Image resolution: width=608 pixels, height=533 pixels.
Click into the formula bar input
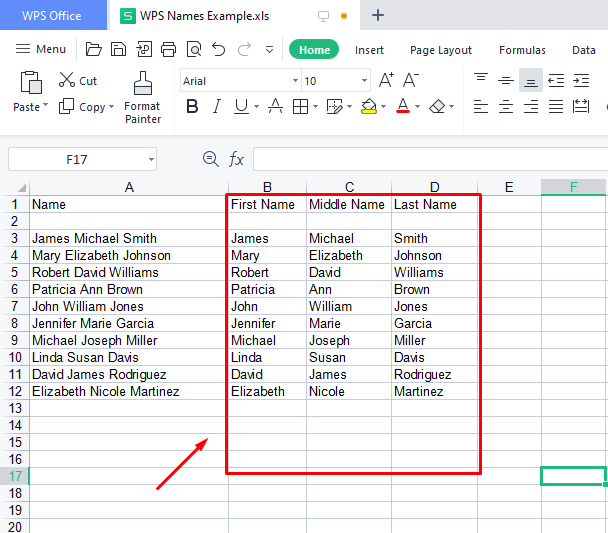click(x=430, y=159)
